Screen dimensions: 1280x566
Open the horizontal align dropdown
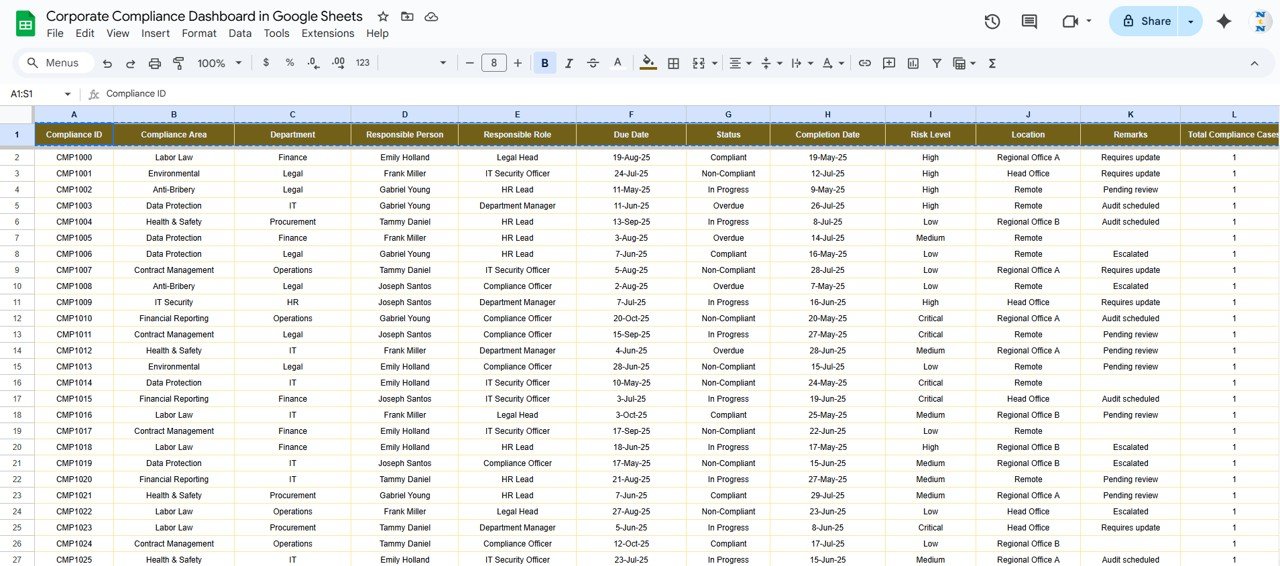pos(739,63)
